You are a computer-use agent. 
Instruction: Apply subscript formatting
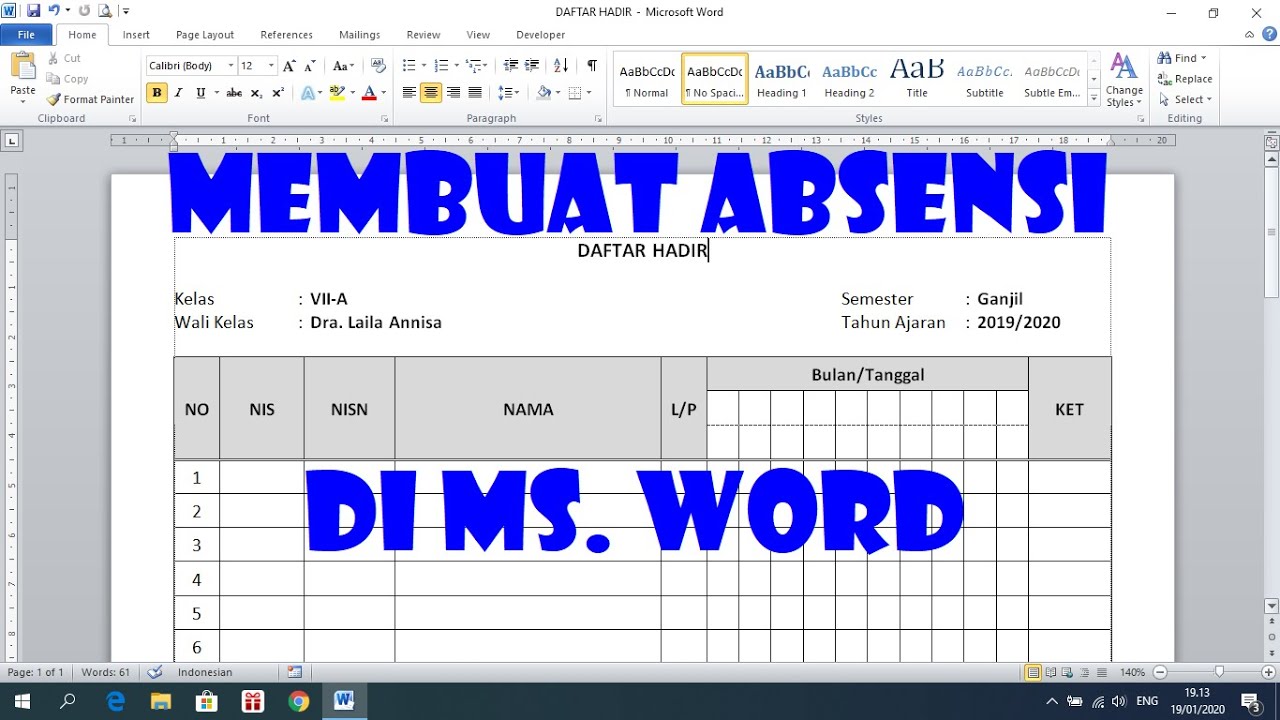click(256, 93)
